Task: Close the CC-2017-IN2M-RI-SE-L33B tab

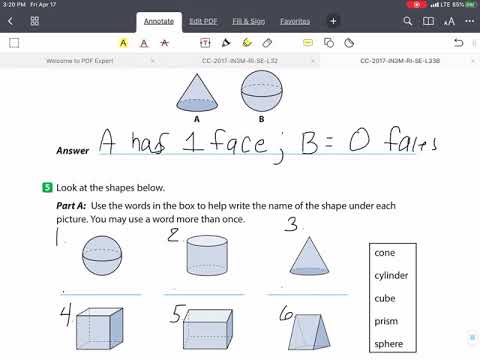Action: (x=473, y=61)
